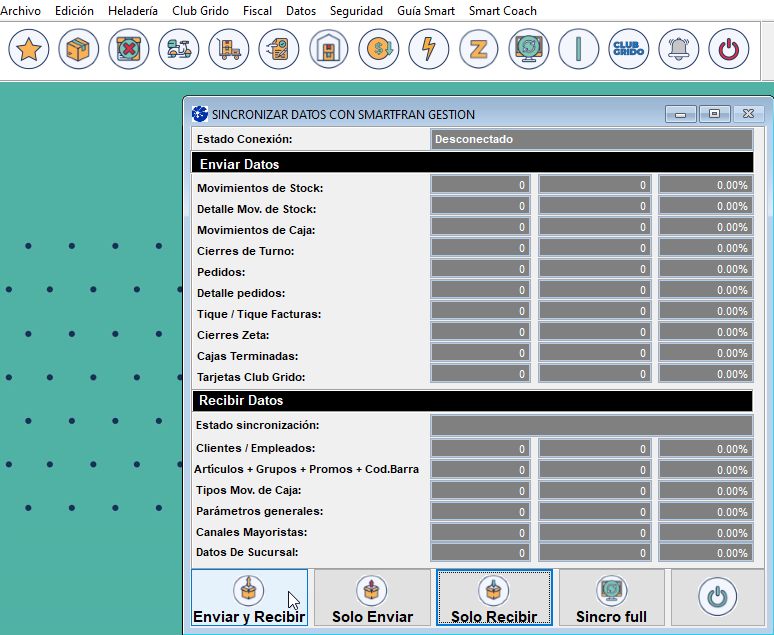Click the alarm bell notifications icon

click(679, 49)
